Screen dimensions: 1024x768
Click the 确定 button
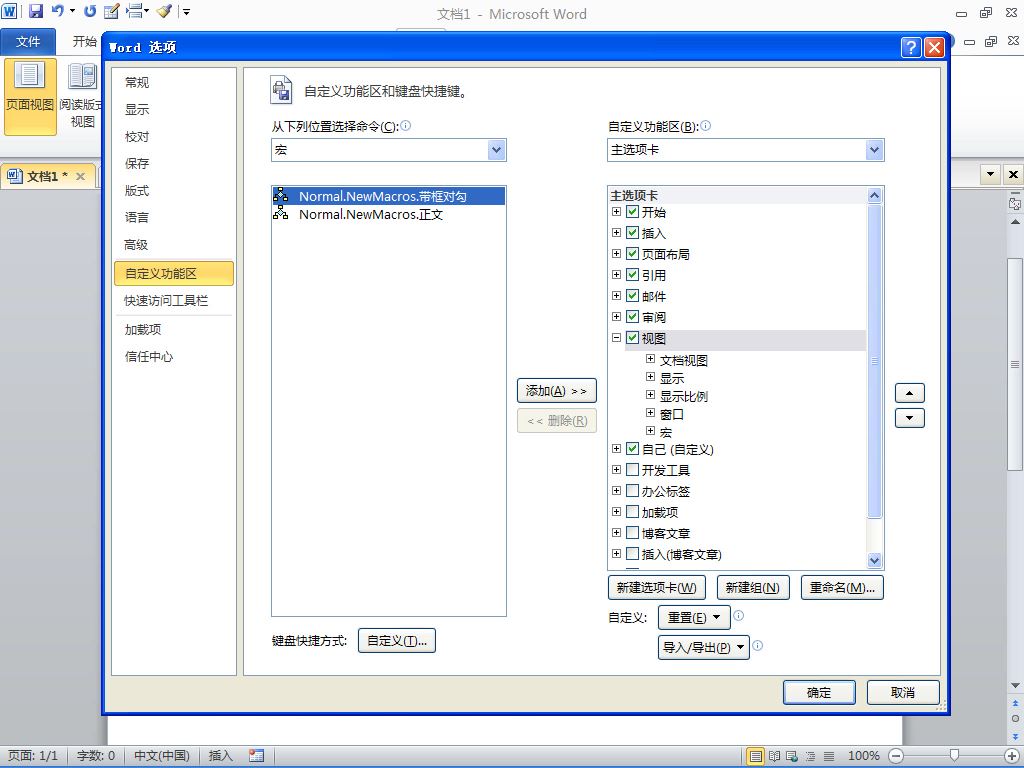[819, 692]
